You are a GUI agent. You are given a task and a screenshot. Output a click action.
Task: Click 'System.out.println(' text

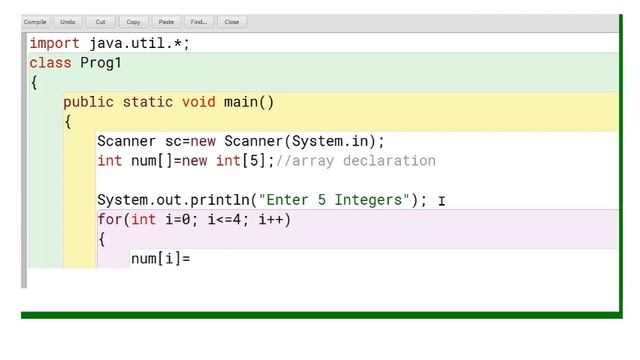pyautogui.click(x=177, y=200)
